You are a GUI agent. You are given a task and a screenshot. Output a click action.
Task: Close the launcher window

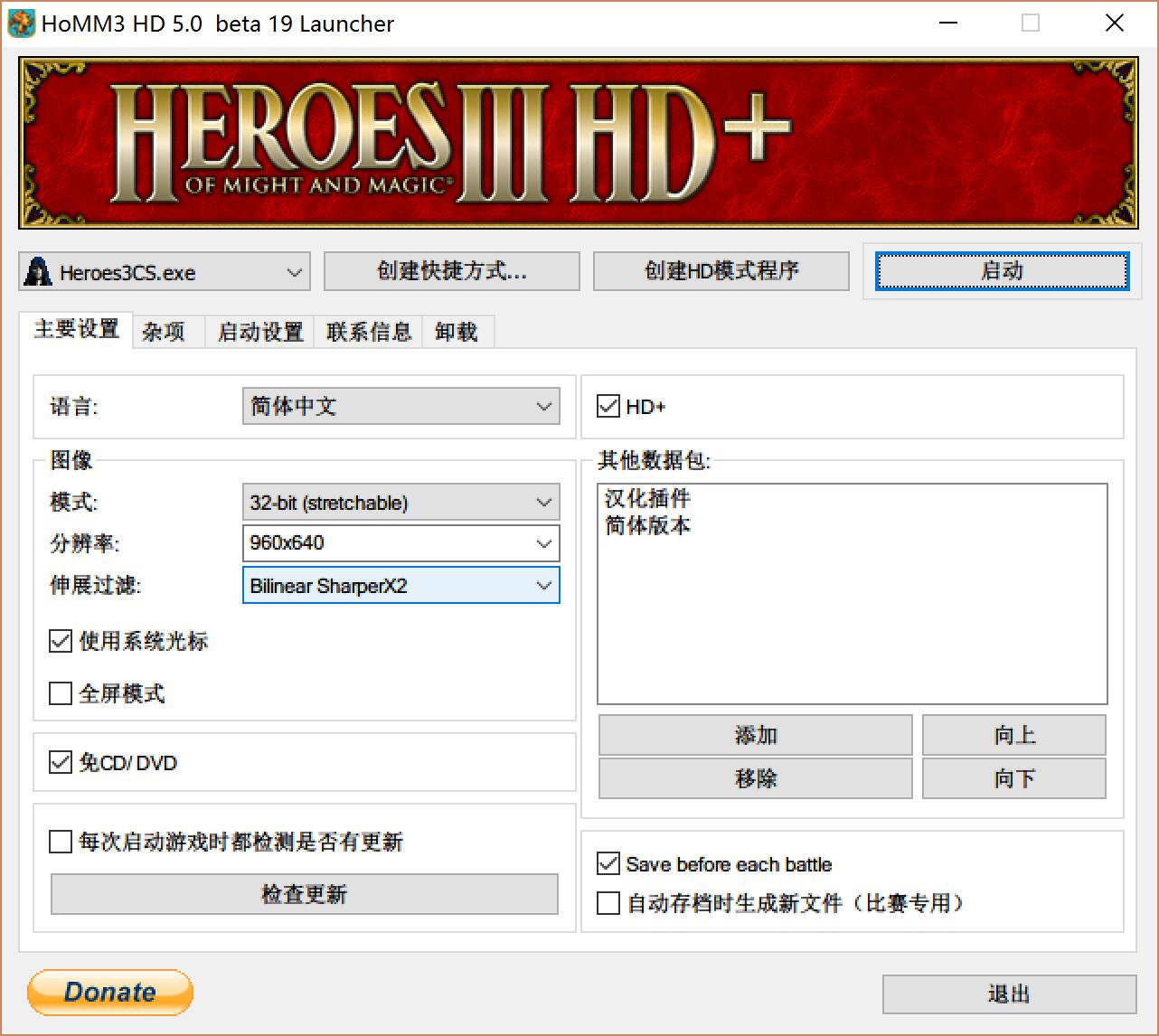pos(1115,24)
